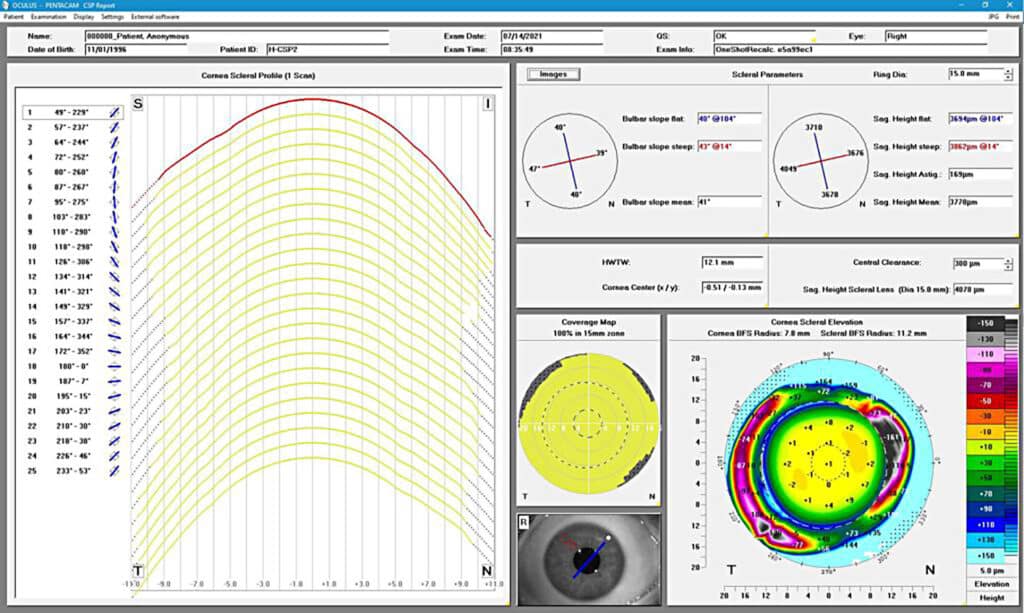Open the Patient menu
This screenshot has height=613, width=1024.
tap(14, 16)
